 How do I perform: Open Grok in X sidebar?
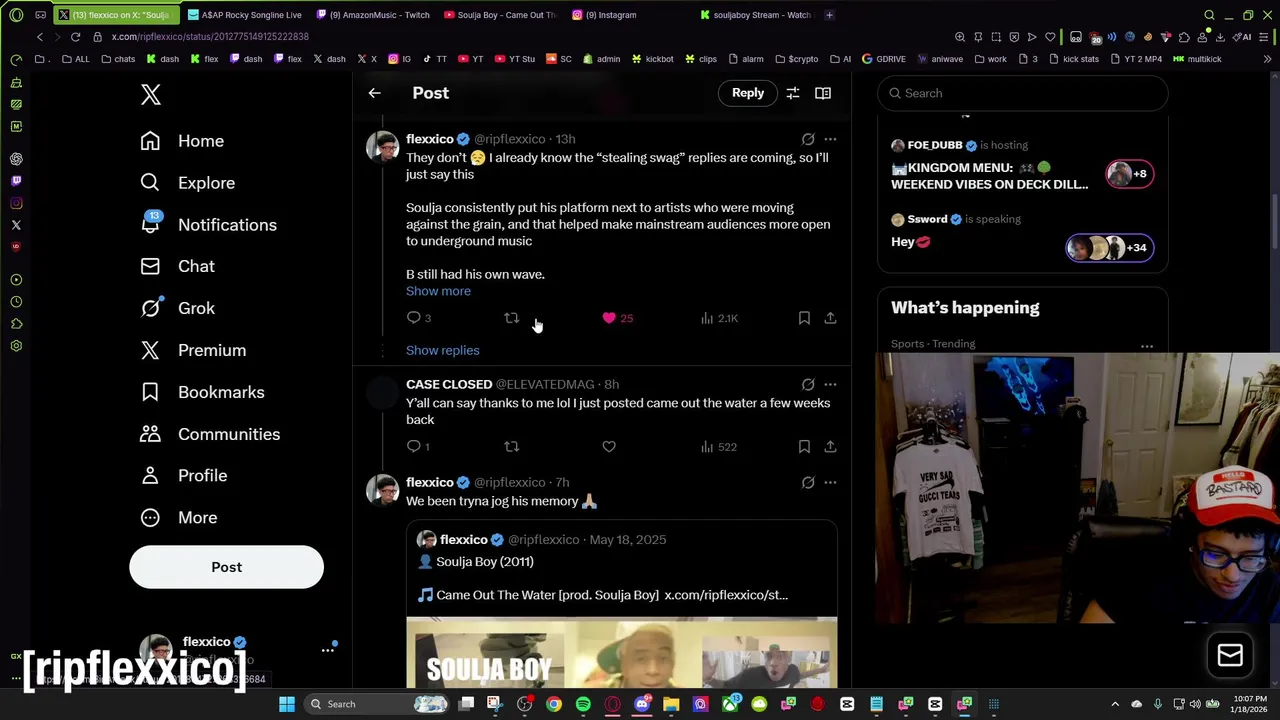click(177, 308)
